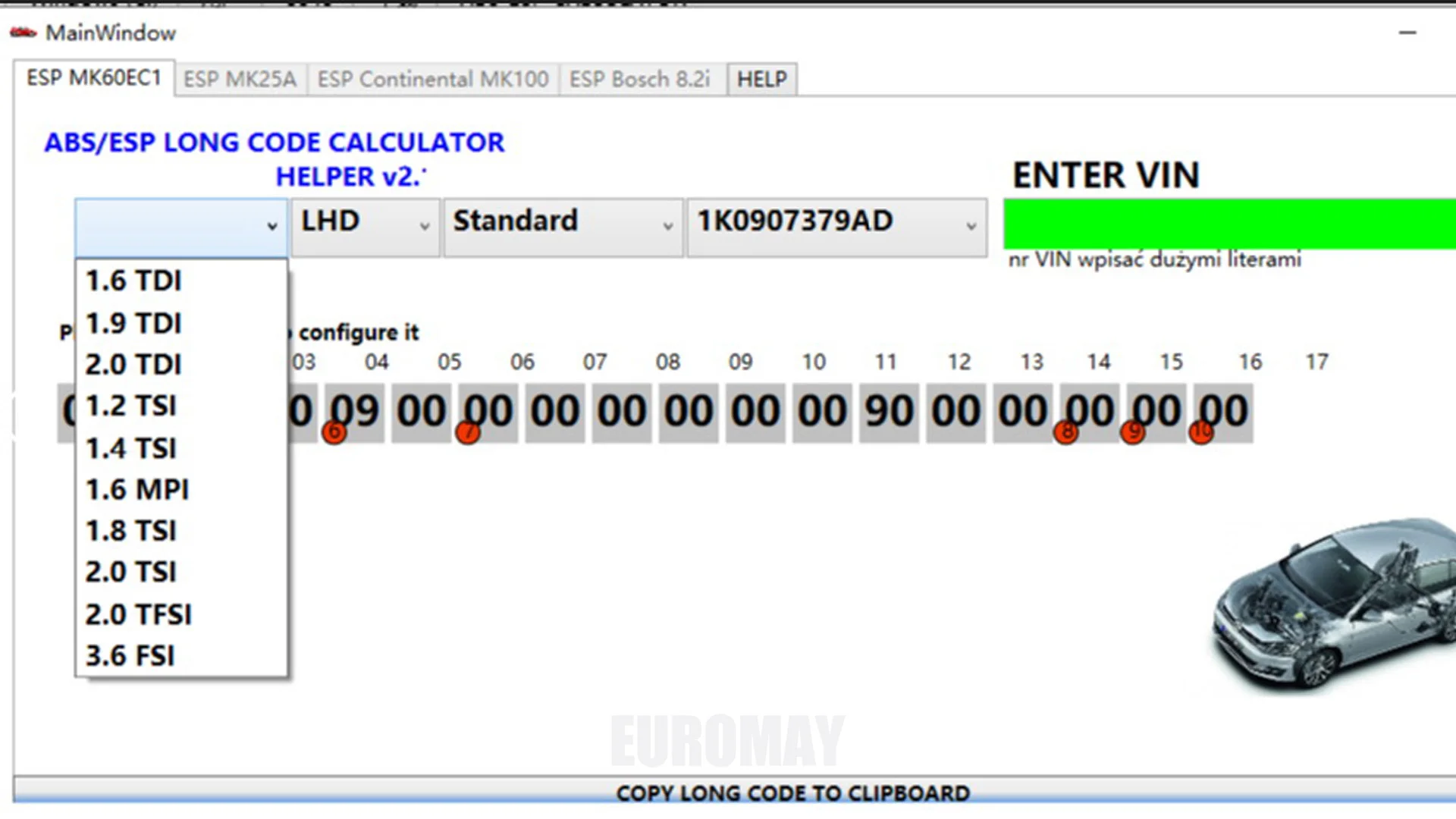
Task: Select 1.6 TDI from the engine list
Action: pyautogui.click(x=181, y=281)
